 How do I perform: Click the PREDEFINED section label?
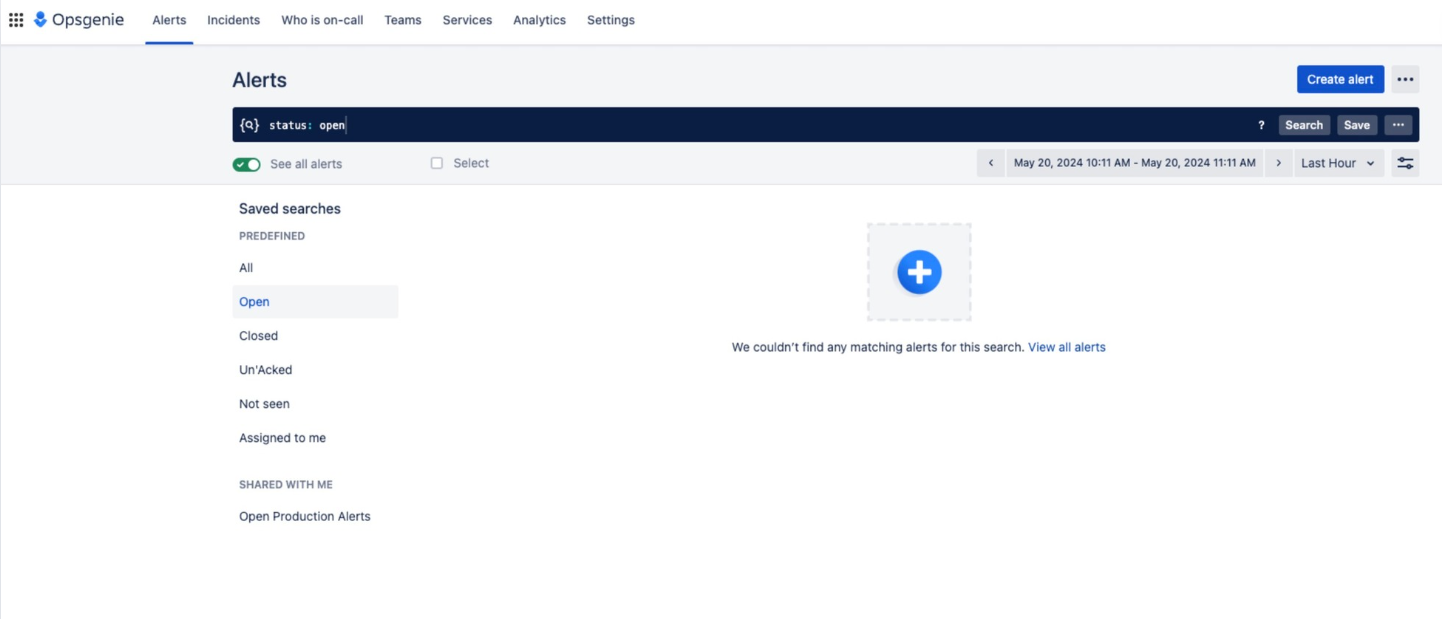(272, 236)
